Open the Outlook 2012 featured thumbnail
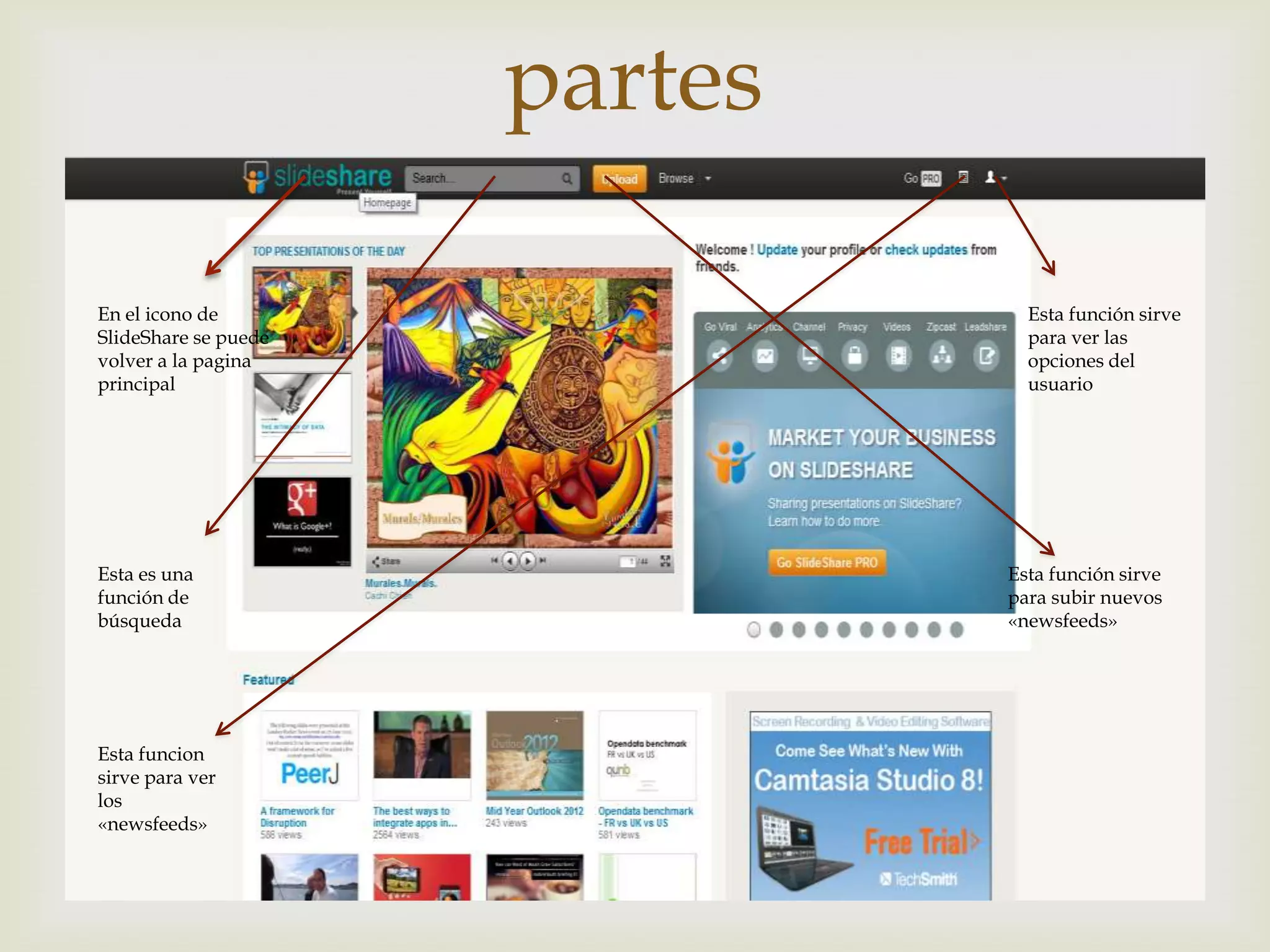Screen dimensions: 1270x952 tap(535, 755)
